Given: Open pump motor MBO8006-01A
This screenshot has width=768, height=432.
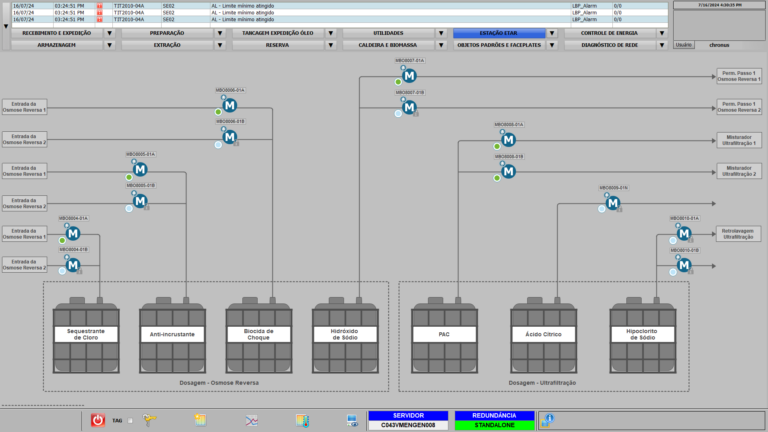Looking at the screenshot, I should coord(230,105).
